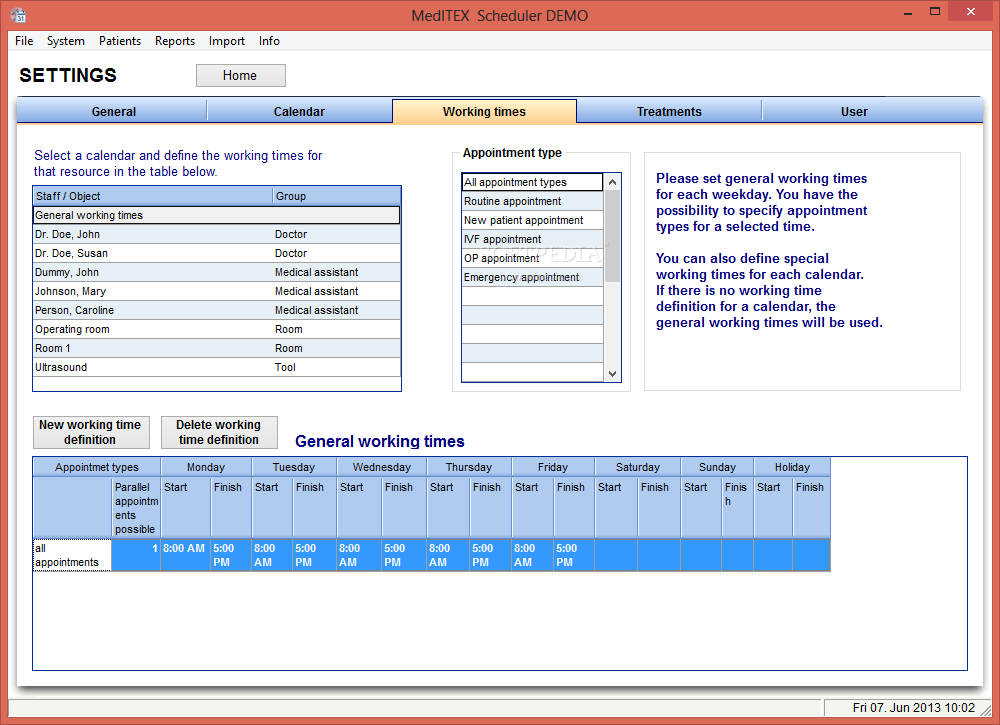Click Monday finish 5:00 PM cell
Screen dimensions: 1000x725
click(231, 555)
